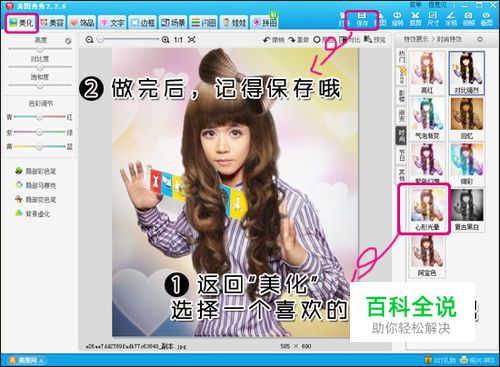The width and height of the screenshot is (500, 367).
Task: Apply the 心形光晕 effect thumbnail
Action: point(427,209)
